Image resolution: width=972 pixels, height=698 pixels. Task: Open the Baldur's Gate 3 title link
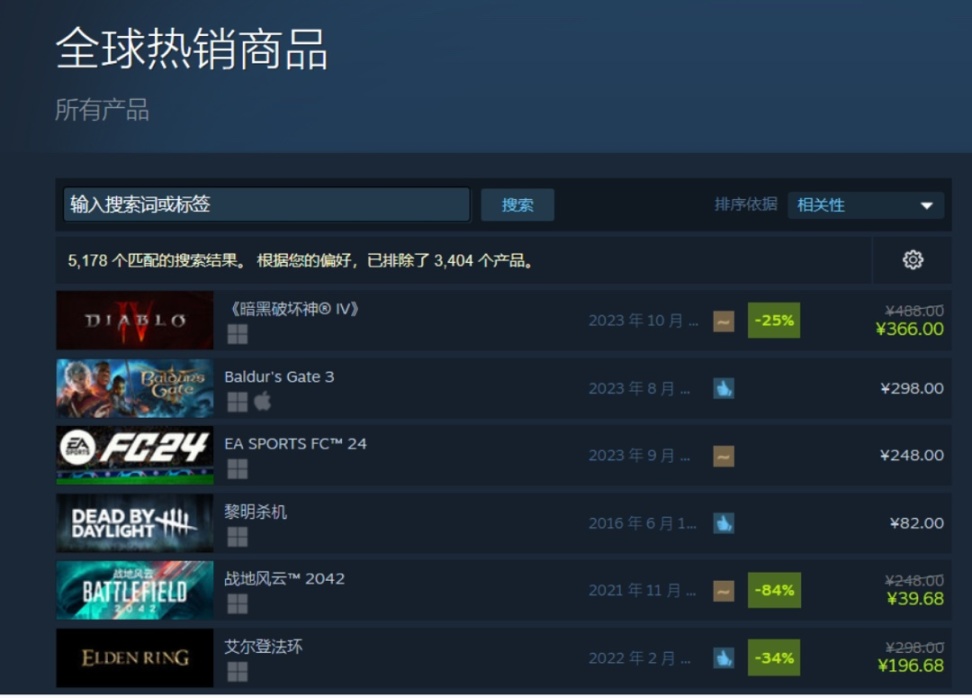[x=279, y=377]
